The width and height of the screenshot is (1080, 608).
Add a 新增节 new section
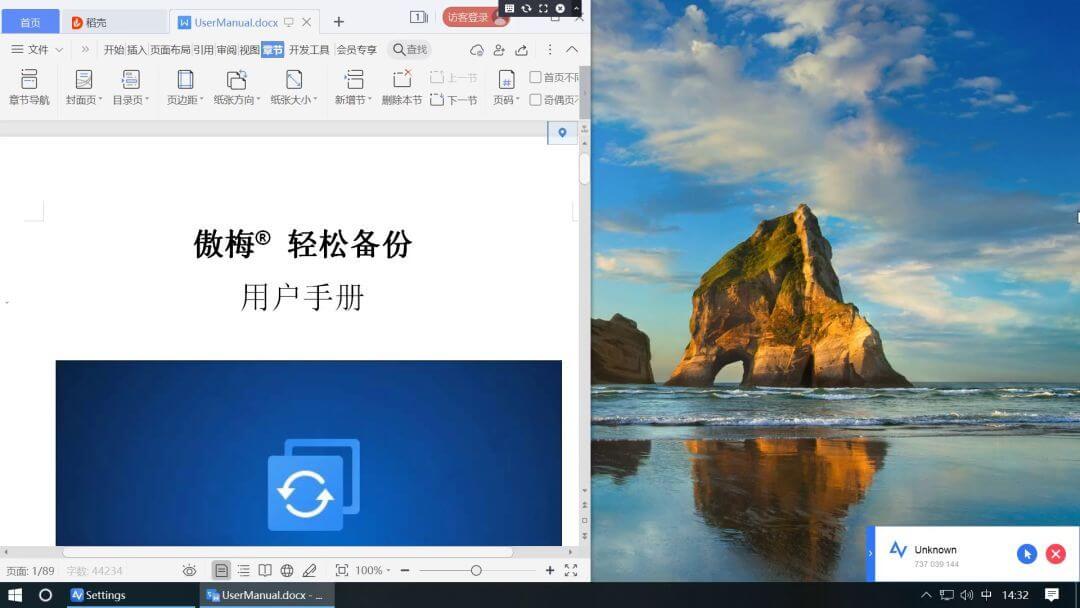pos(353,85)
